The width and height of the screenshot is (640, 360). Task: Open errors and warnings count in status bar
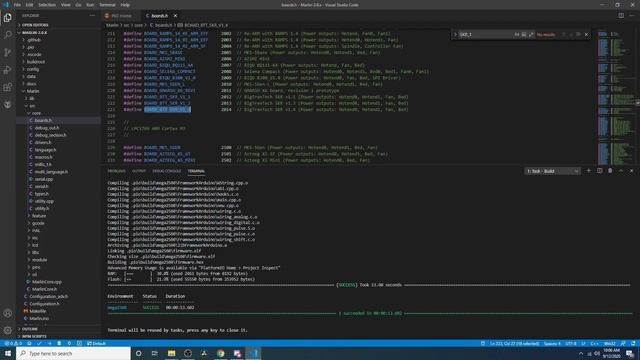coord(13,343)
